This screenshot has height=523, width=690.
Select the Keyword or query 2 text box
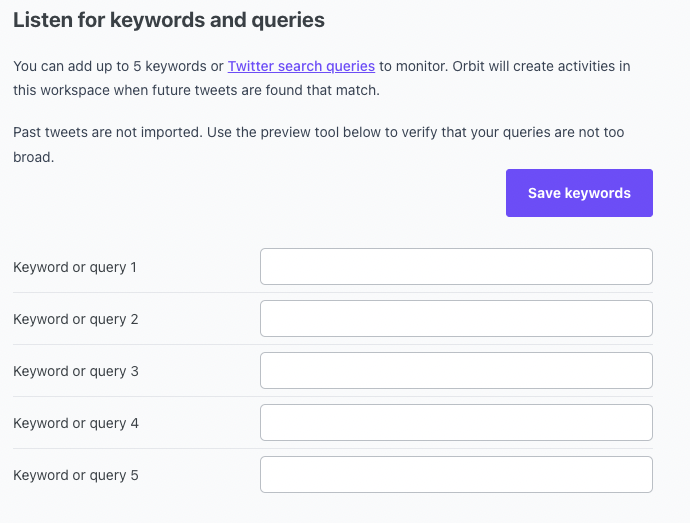tap(456, 319)
